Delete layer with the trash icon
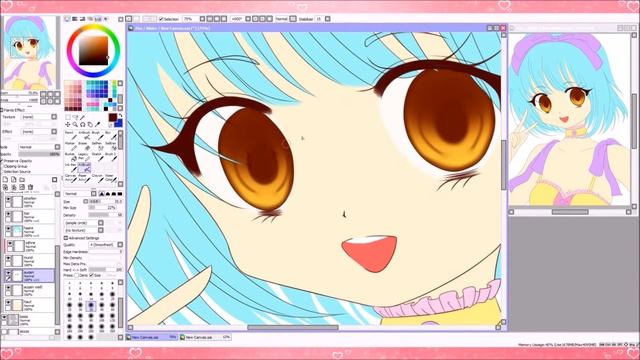 (30, 187)
